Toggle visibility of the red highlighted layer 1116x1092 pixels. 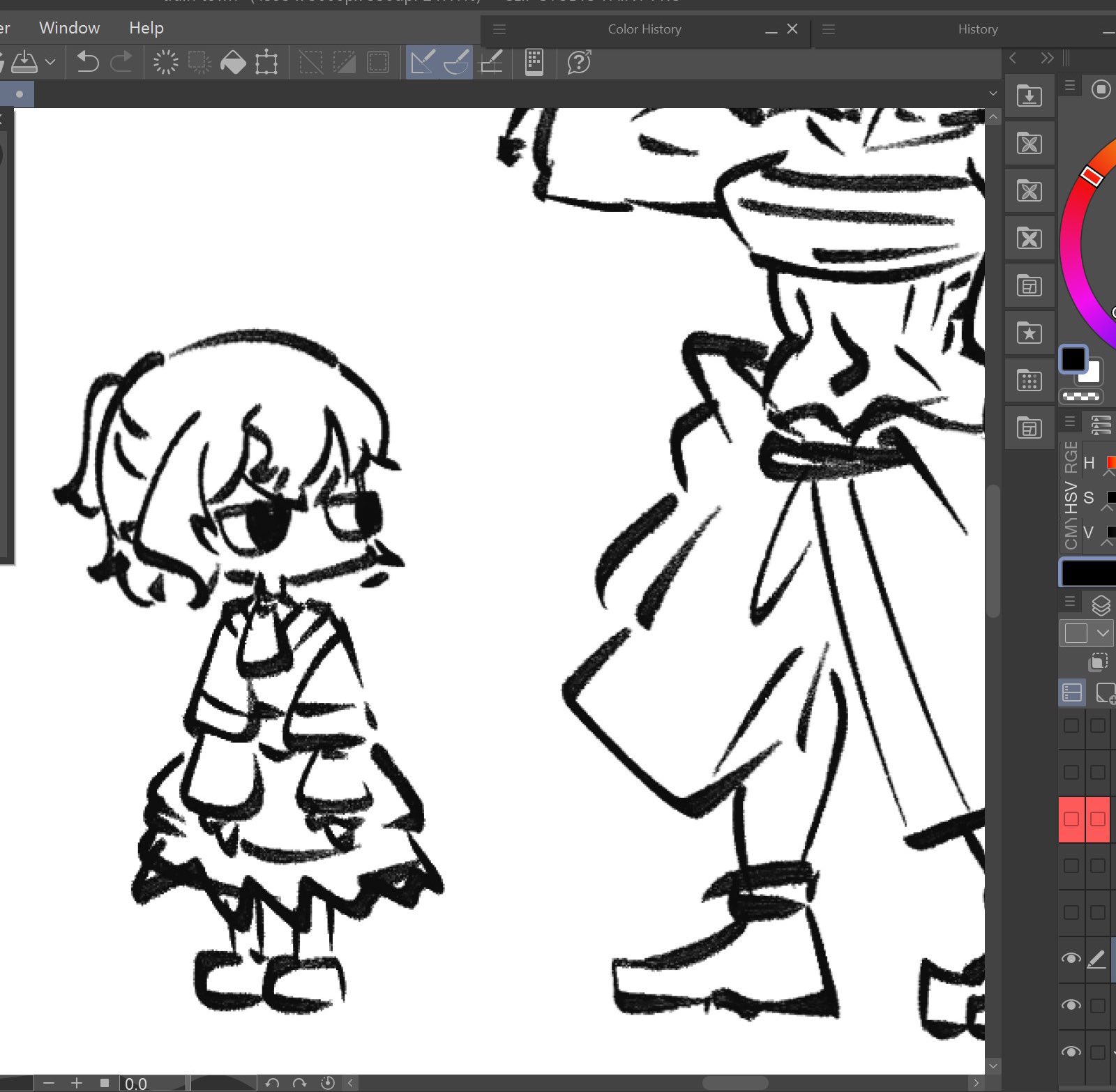click(1071, 819)
